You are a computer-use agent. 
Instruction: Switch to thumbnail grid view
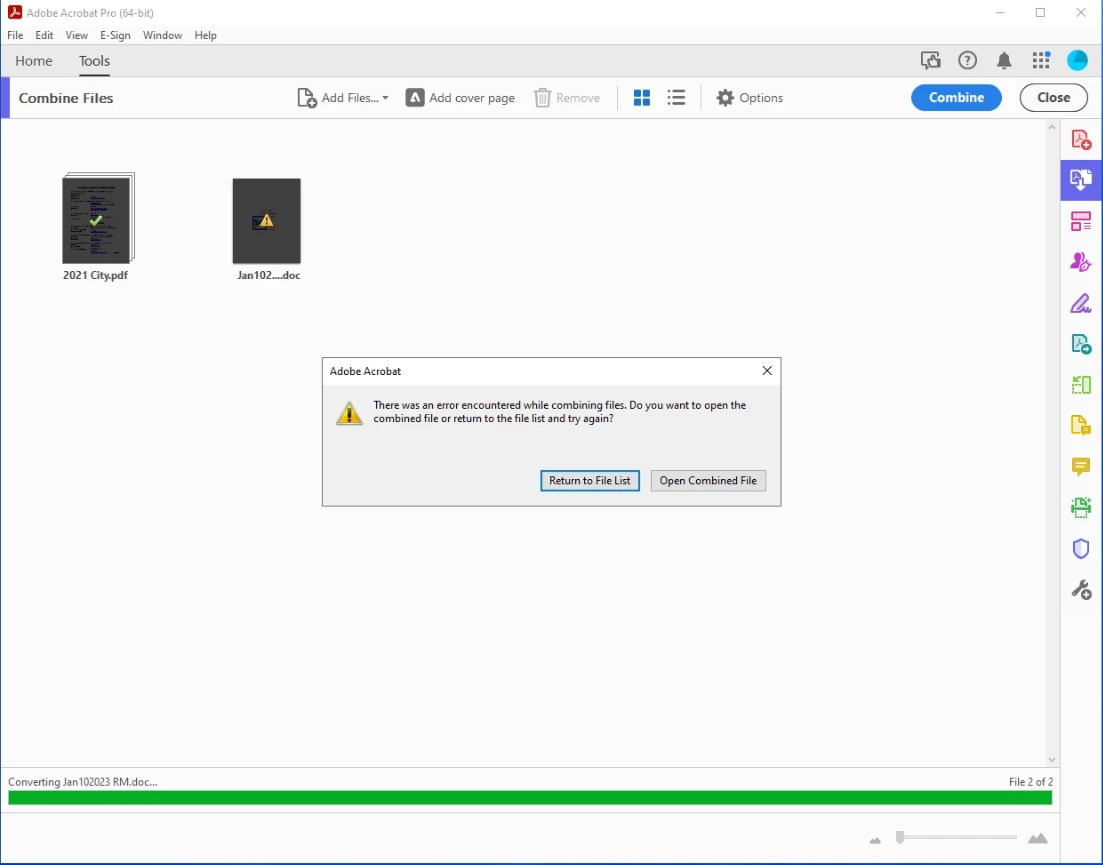pos(642,98)
